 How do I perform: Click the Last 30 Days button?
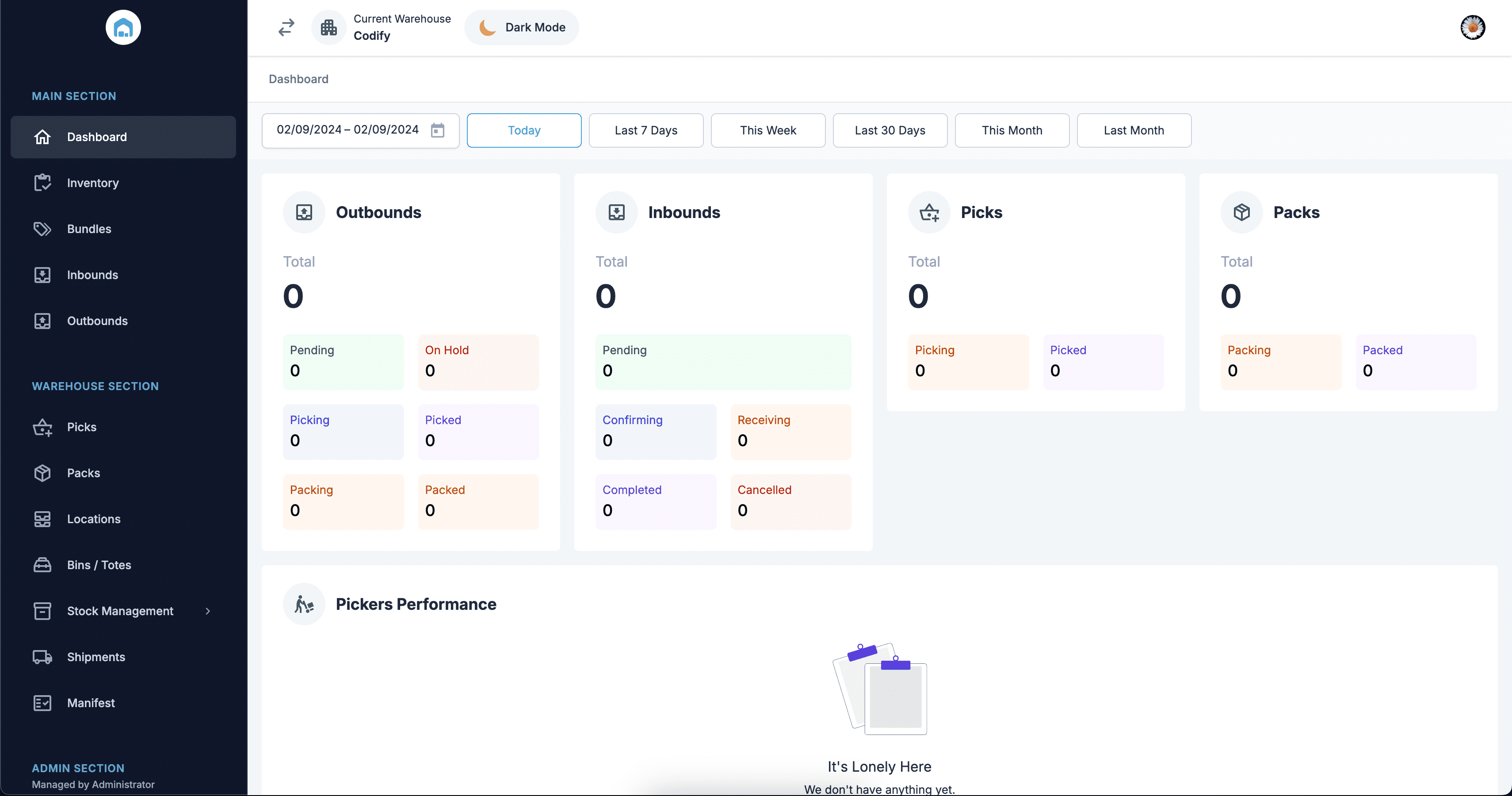(x=889, y=130)
